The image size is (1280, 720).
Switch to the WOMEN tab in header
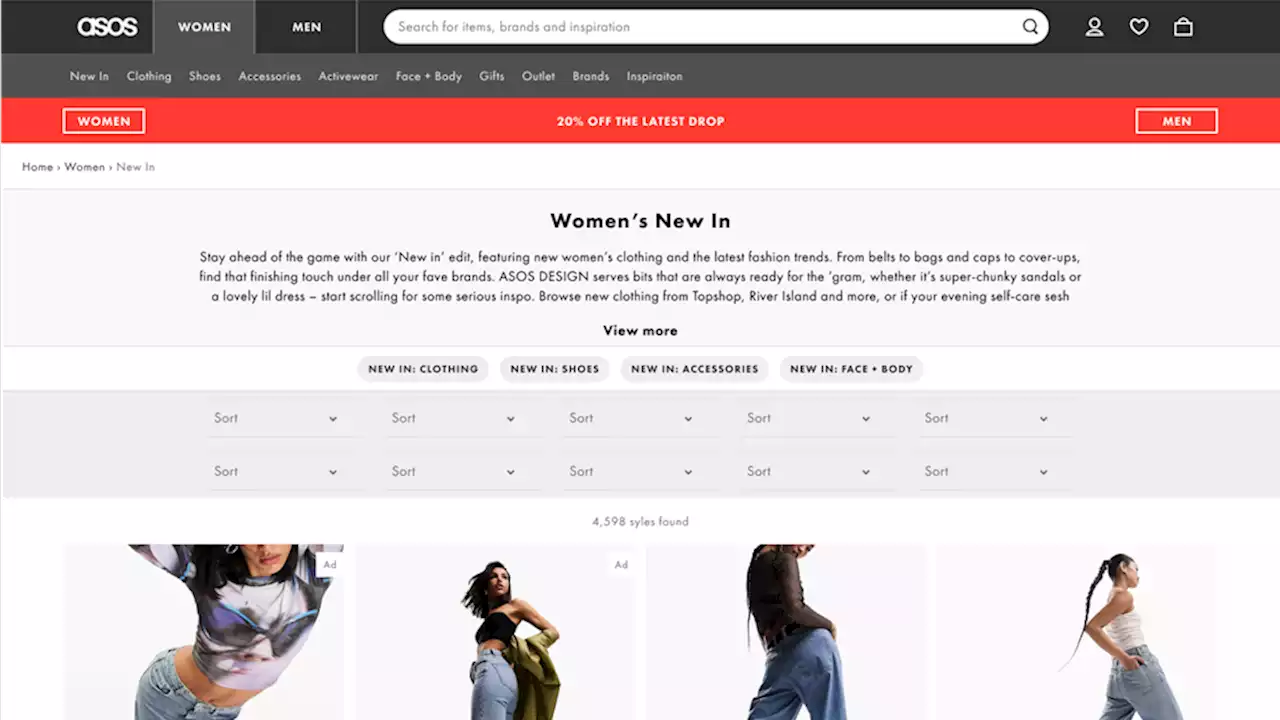[x=204, y=27]
